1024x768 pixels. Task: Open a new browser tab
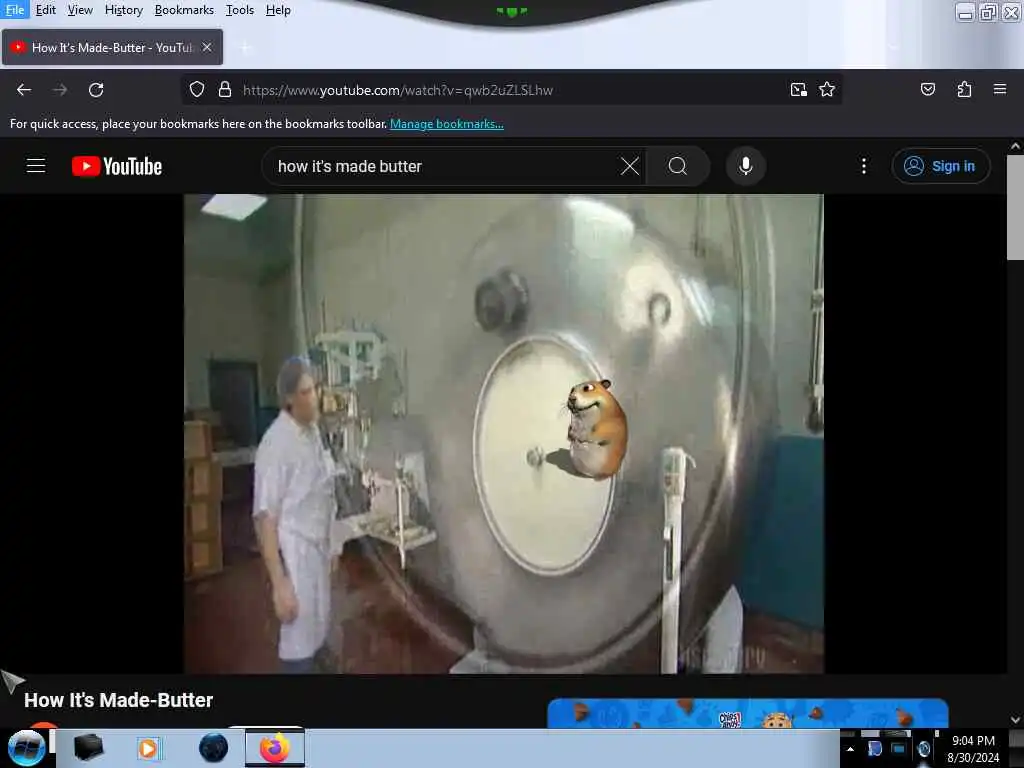click(x=245, y=47)
